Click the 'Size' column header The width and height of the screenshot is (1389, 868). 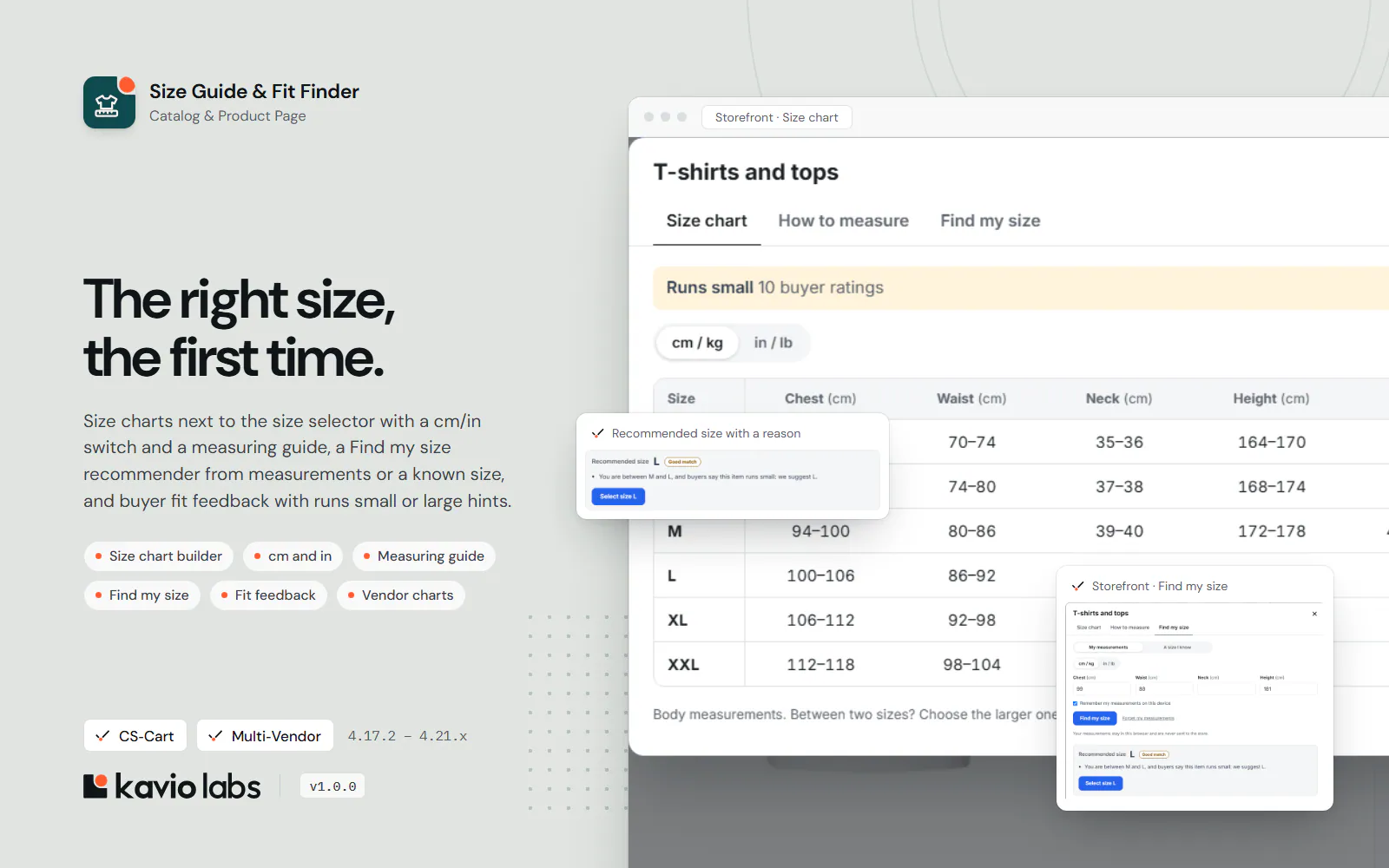pos(681,398)
